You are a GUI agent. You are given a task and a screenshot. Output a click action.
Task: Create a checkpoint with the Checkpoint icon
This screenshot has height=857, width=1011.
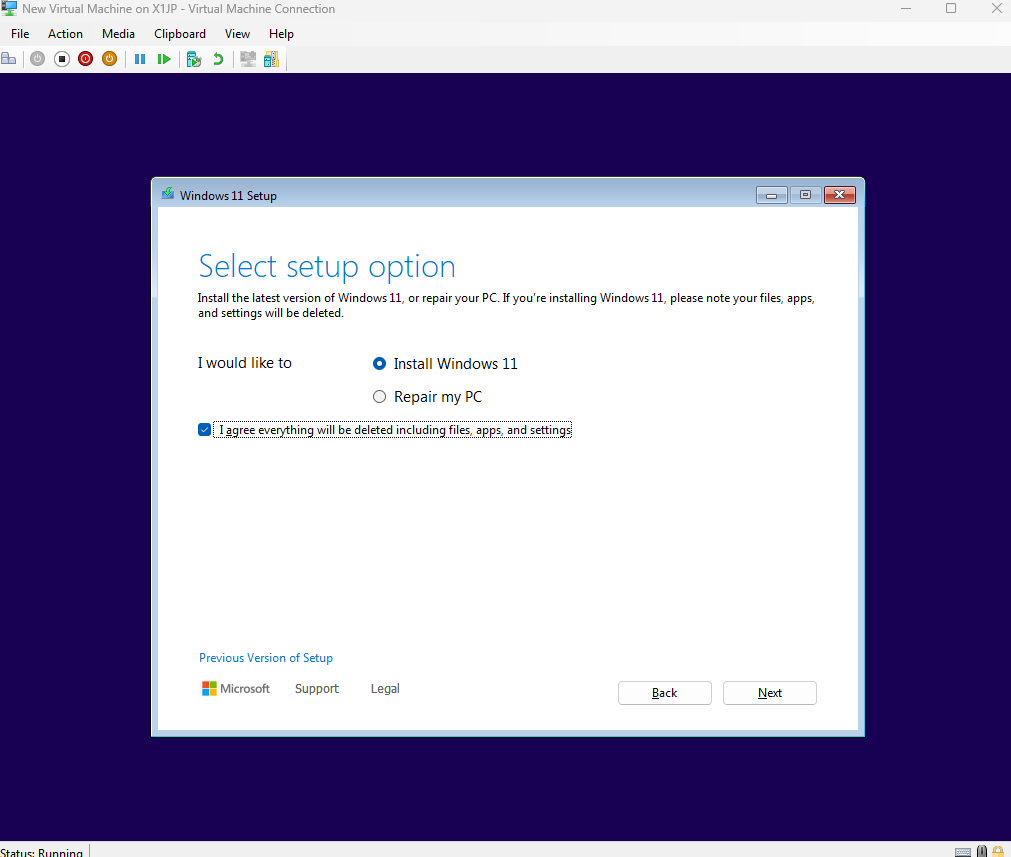click(194, 59)
